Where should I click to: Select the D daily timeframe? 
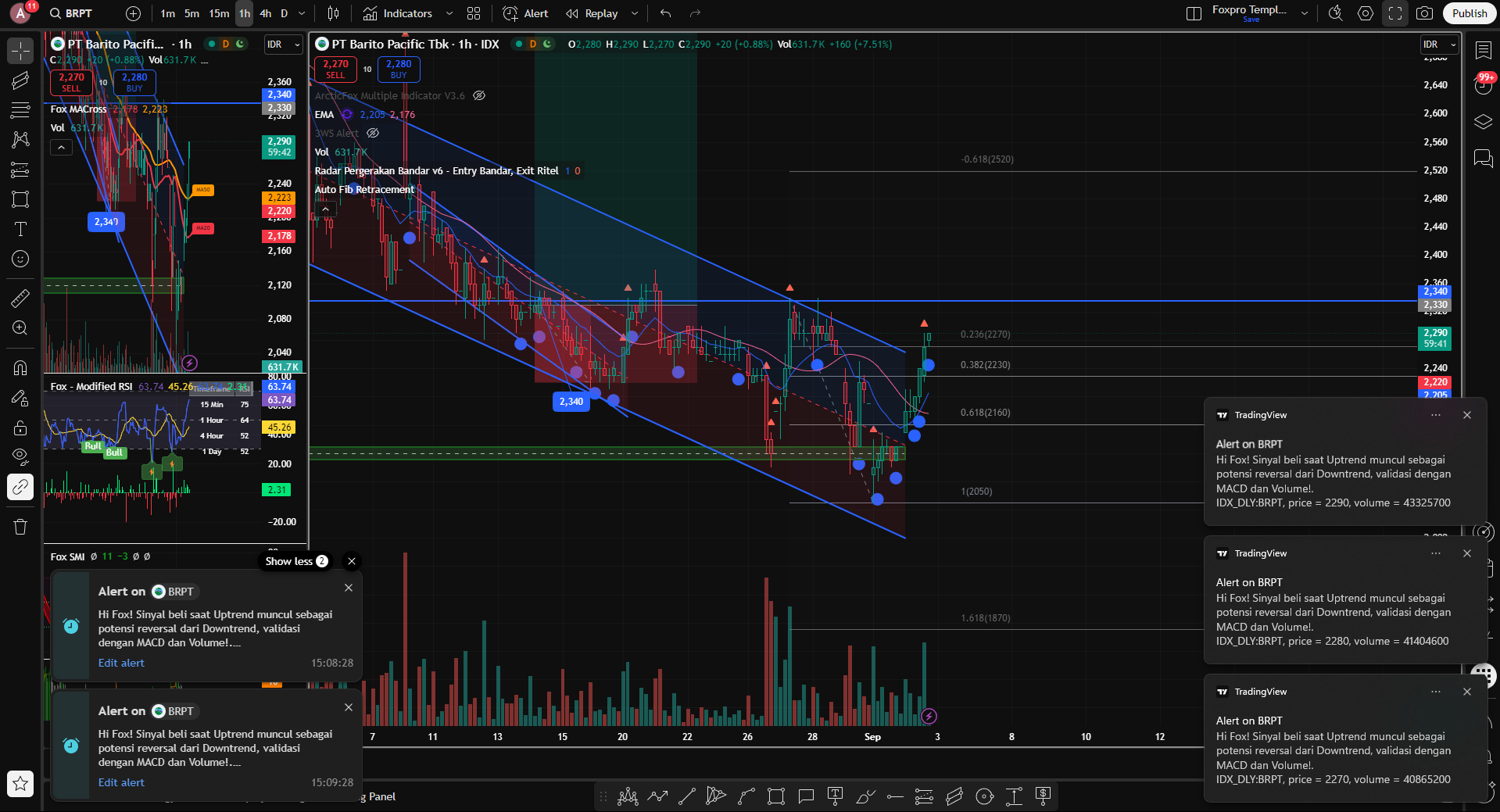click(x=285, y=13)
